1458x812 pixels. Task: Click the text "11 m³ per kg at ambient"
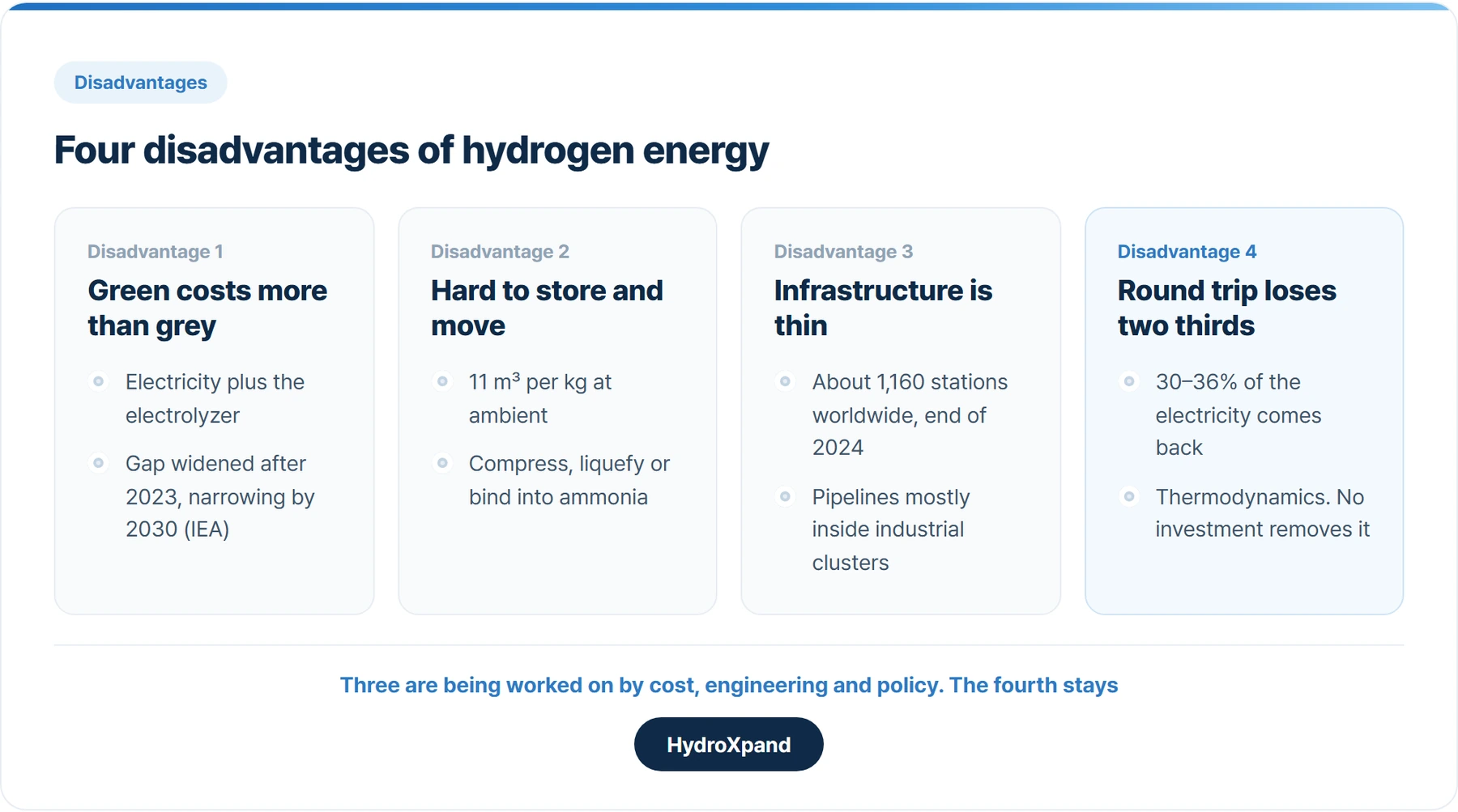pyautogui.click(x=540, y=398)
